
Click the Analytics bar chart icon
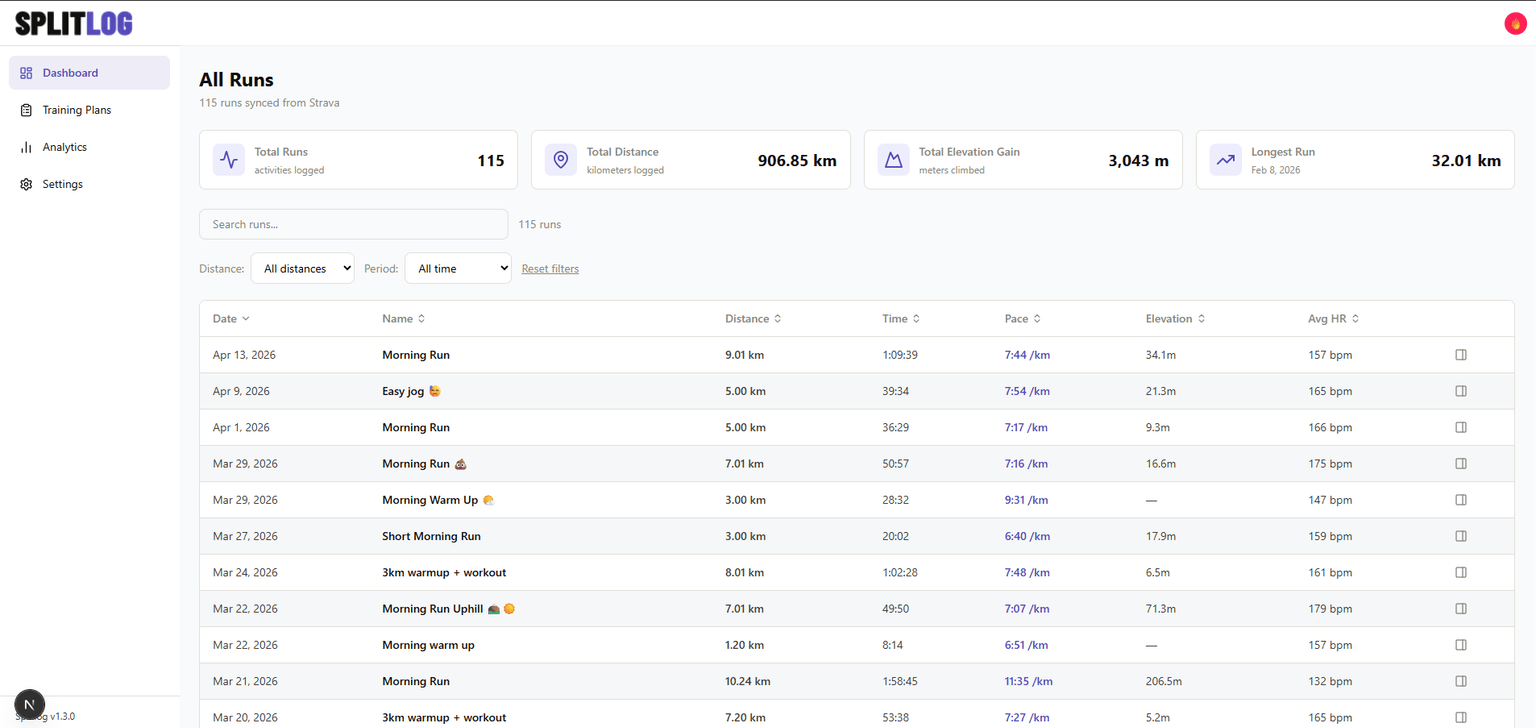27,147
